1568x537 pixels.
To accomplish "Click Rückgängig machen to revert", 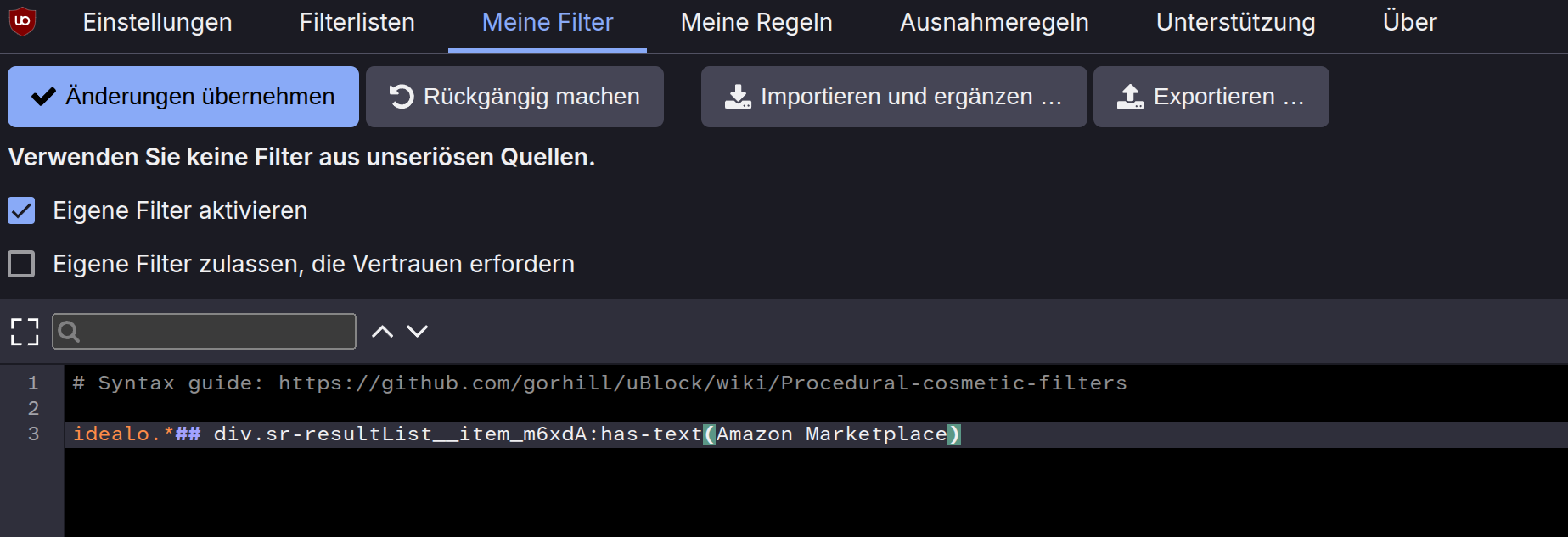I will click(514, 97).
